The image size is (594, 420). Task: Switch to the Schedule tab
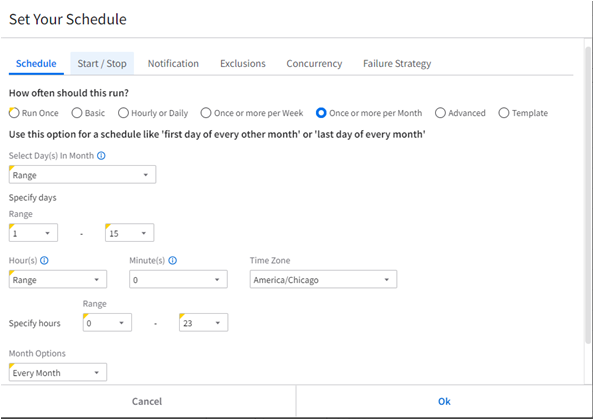tap(36, 64)
